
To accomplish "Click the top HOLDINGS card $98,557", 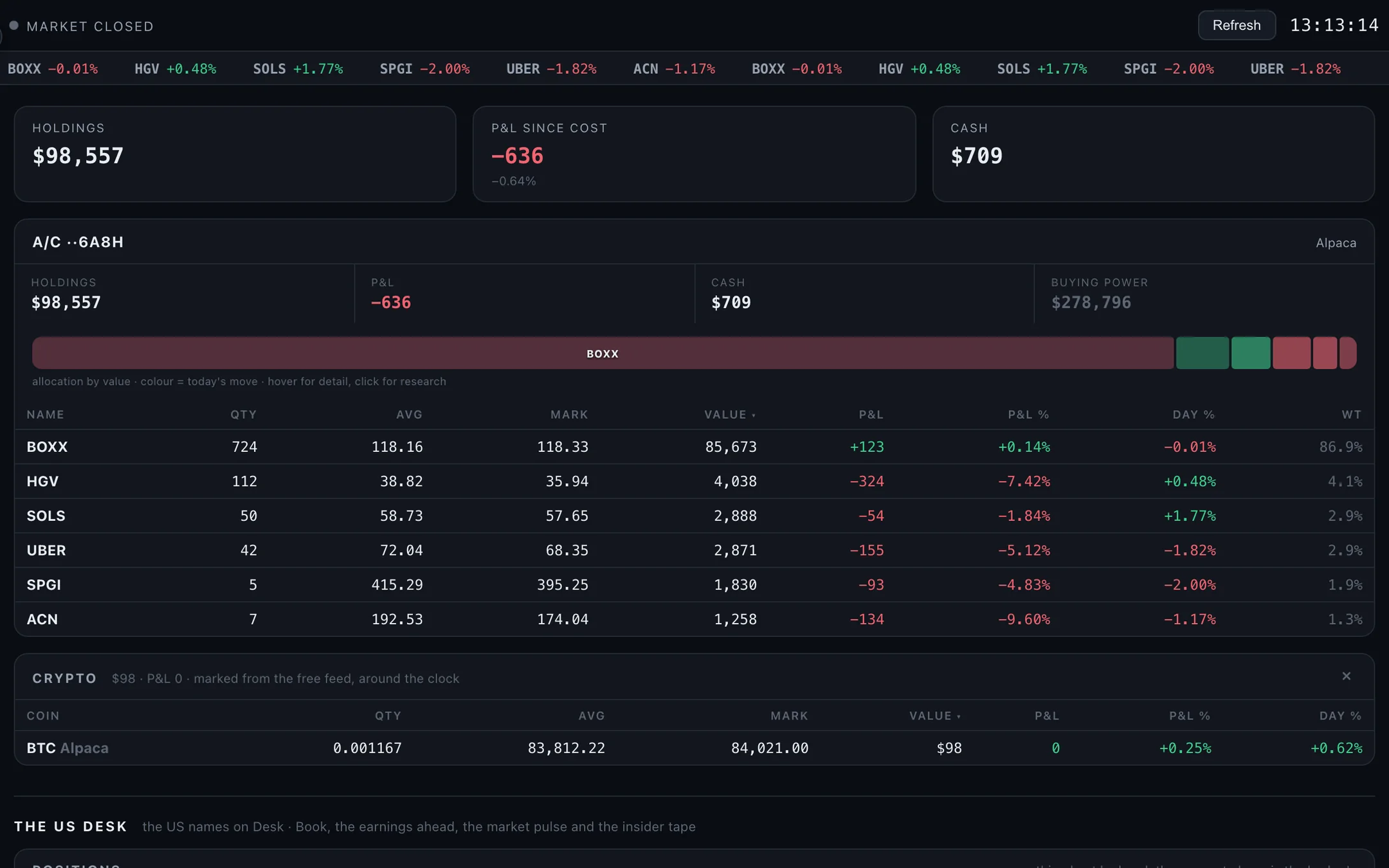I will coord(235,154).
